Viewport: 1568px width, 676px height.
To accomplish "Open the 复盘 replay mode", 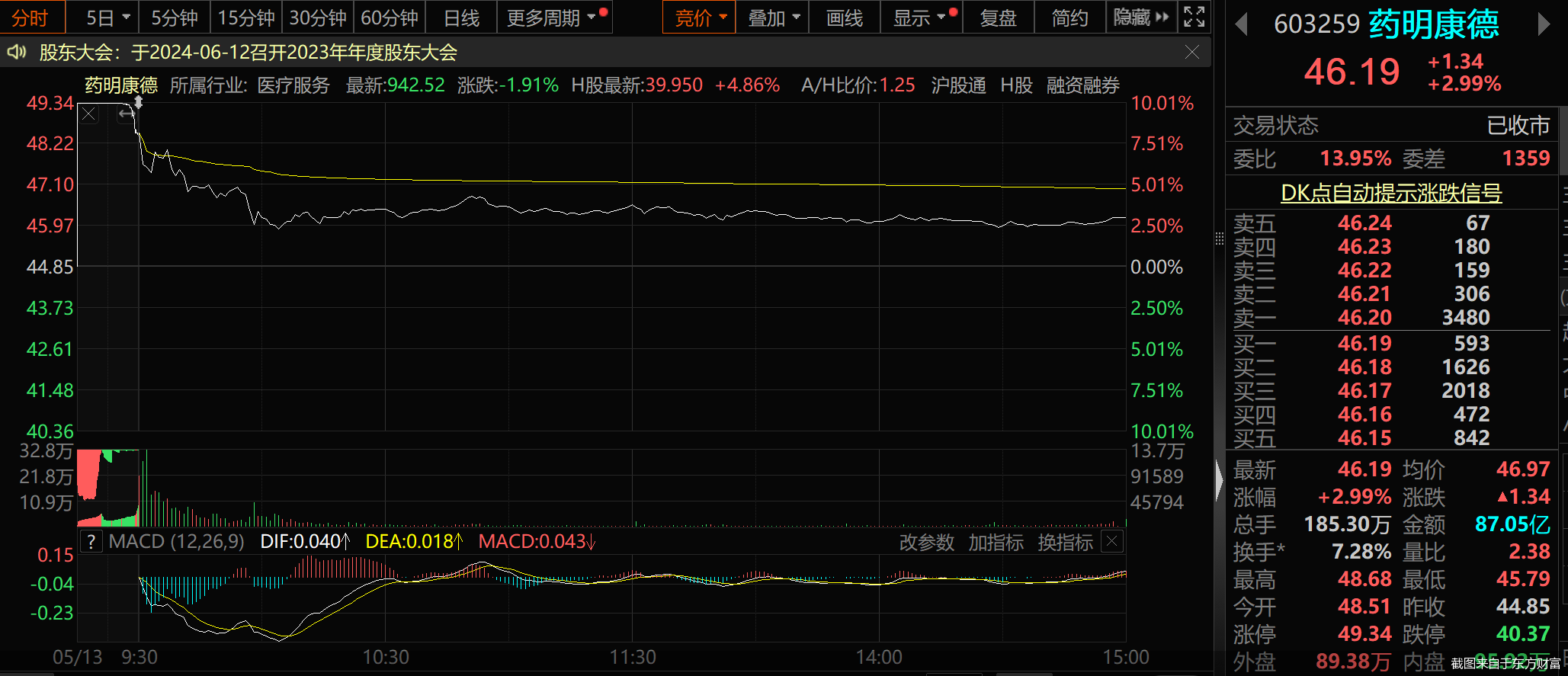I will click(999, 18).
